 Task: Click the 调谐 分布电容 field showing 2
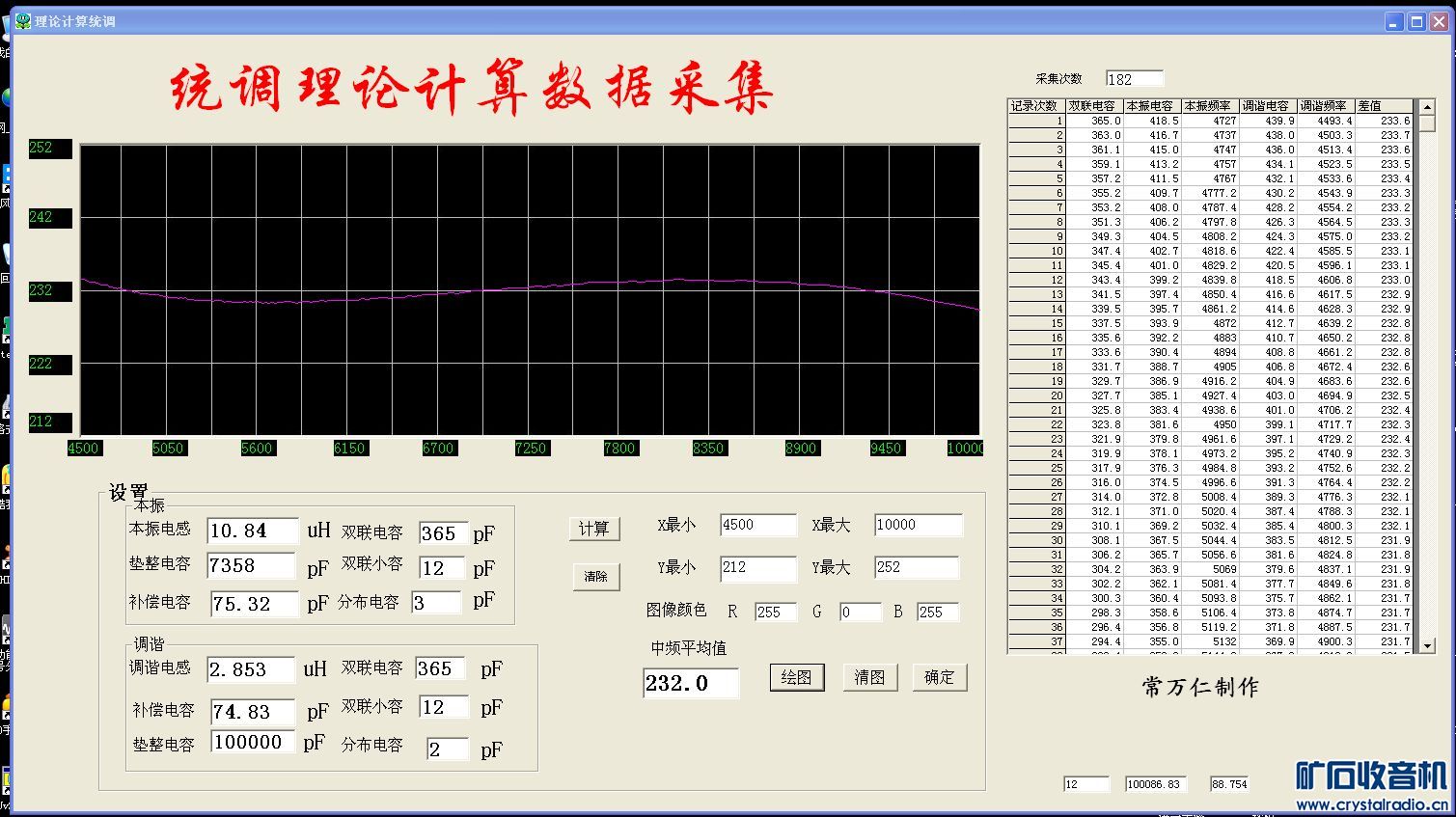(x=448, y=749)
